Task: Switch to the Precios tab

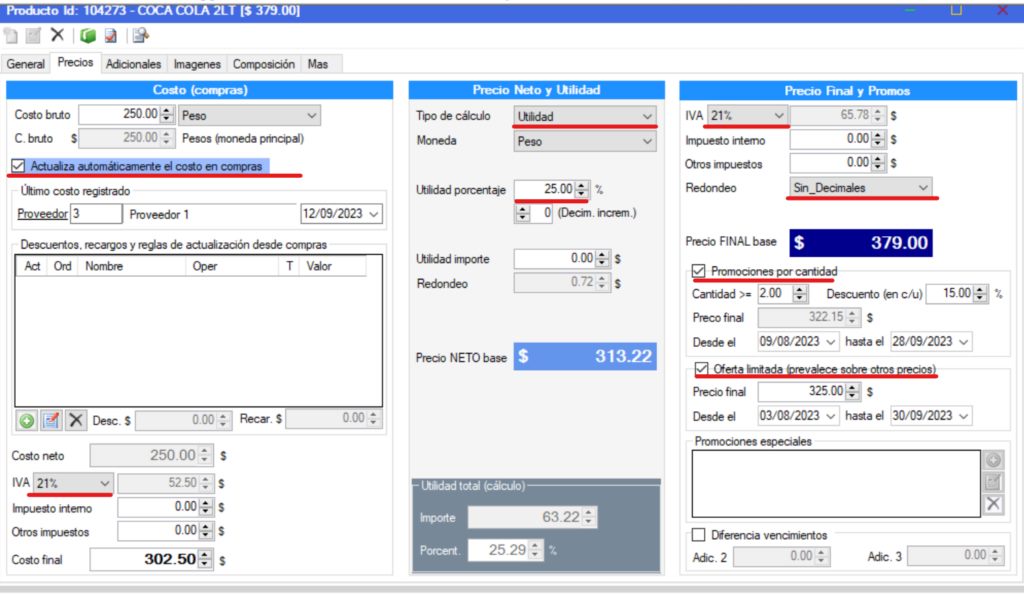Action: [x=75, y=63]
